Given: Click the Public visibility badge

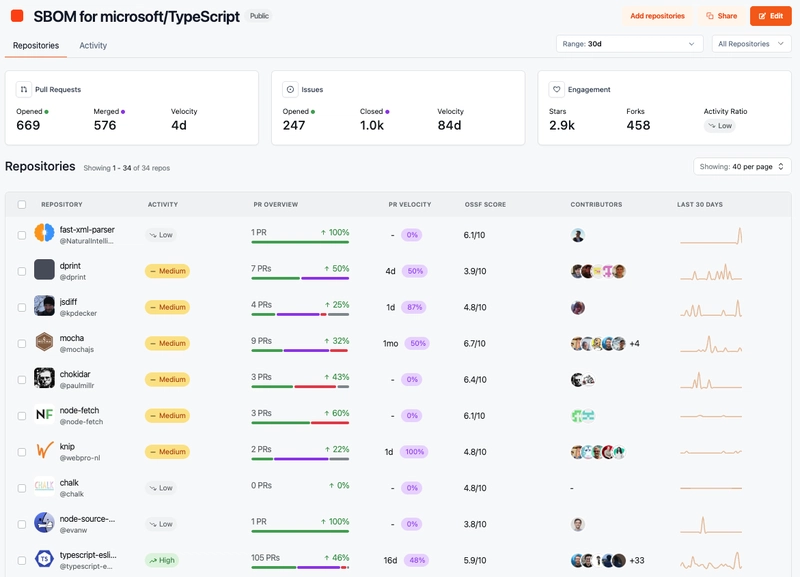Looking at the screenshot, I should click(259, 16).
